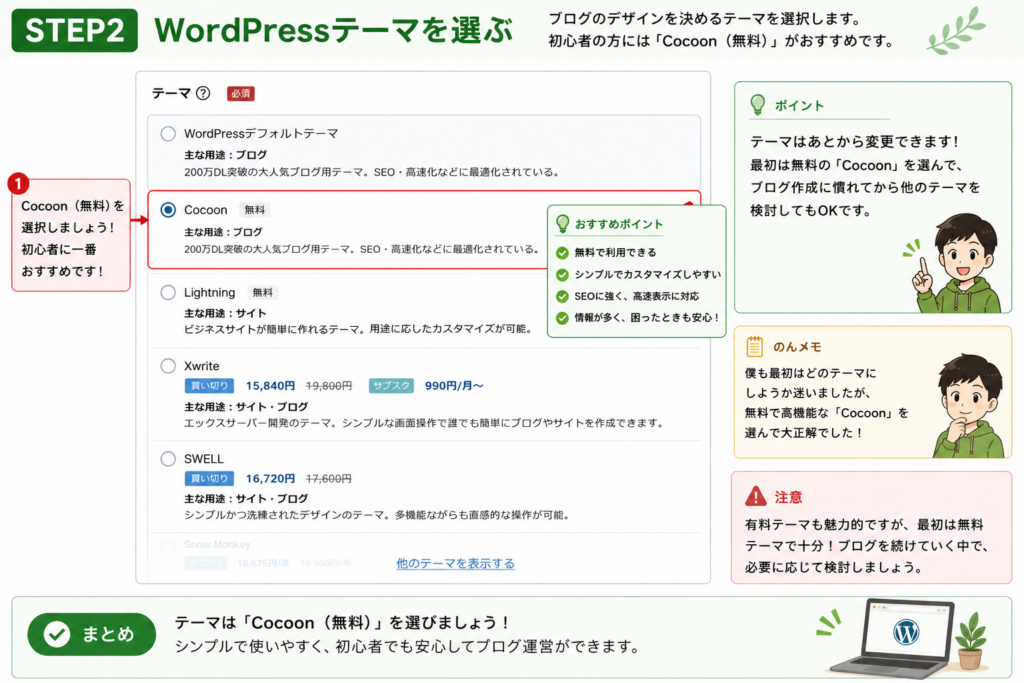The image size is (1024, 683).
Task: Click the 選んで大正解でした！ memo line
Action: pos(804,433)
